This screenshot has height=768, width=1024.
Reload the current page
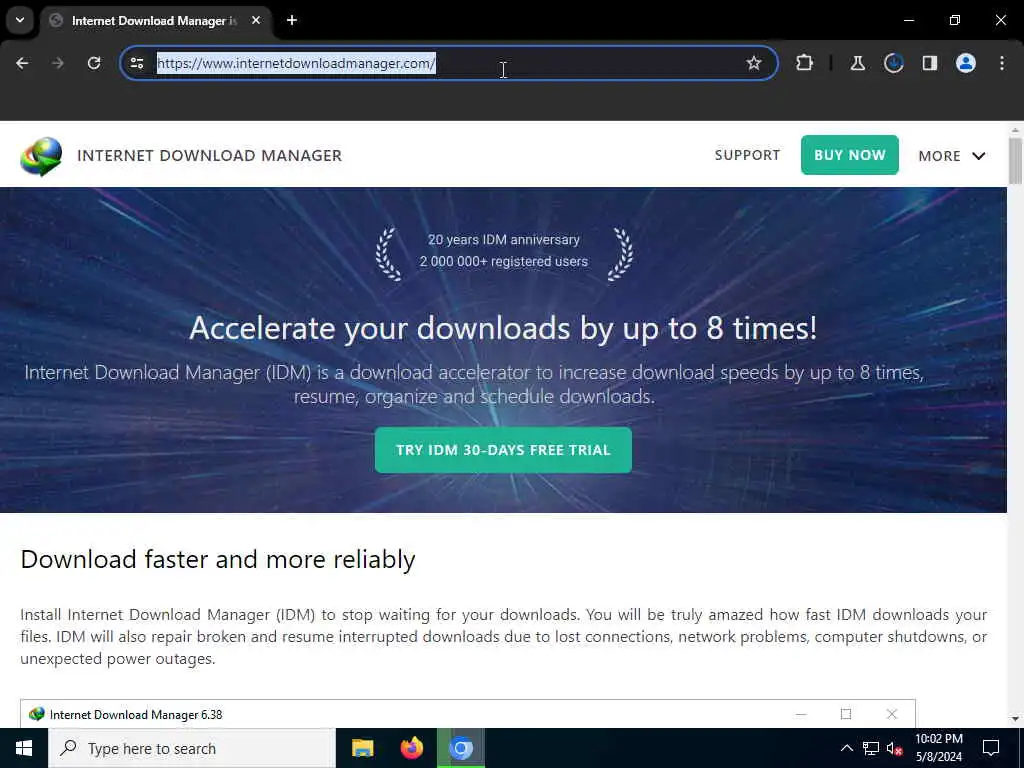click(x=94, y=63)
